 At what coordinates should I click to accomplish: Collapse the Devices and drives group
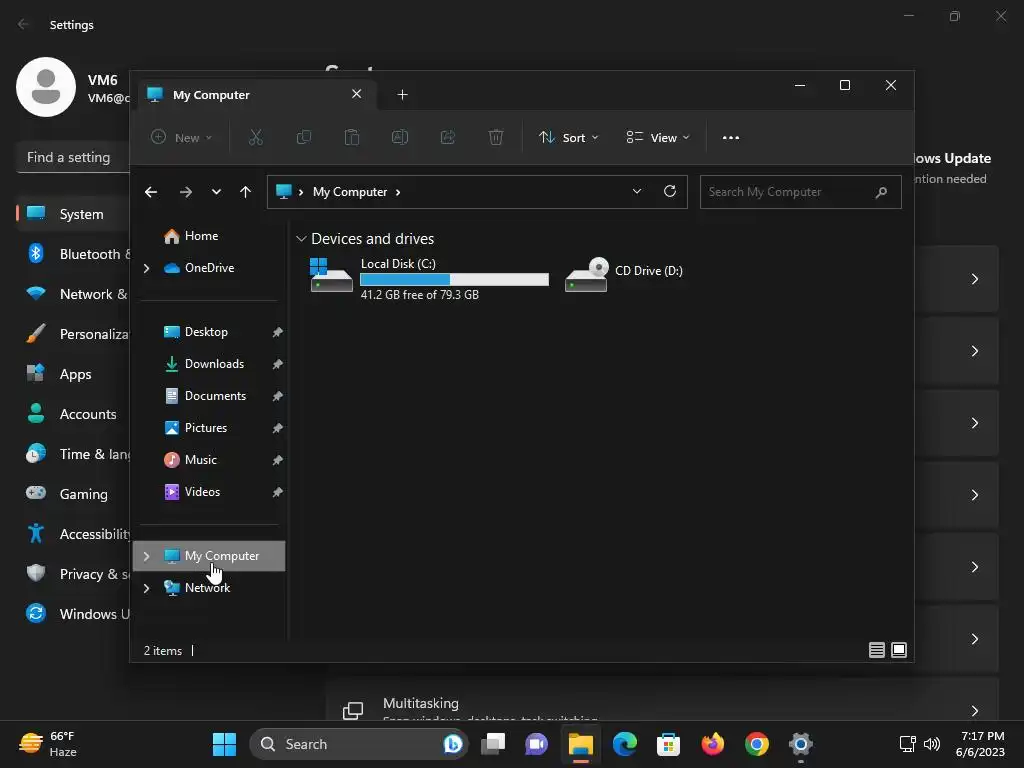click(301, 239)
